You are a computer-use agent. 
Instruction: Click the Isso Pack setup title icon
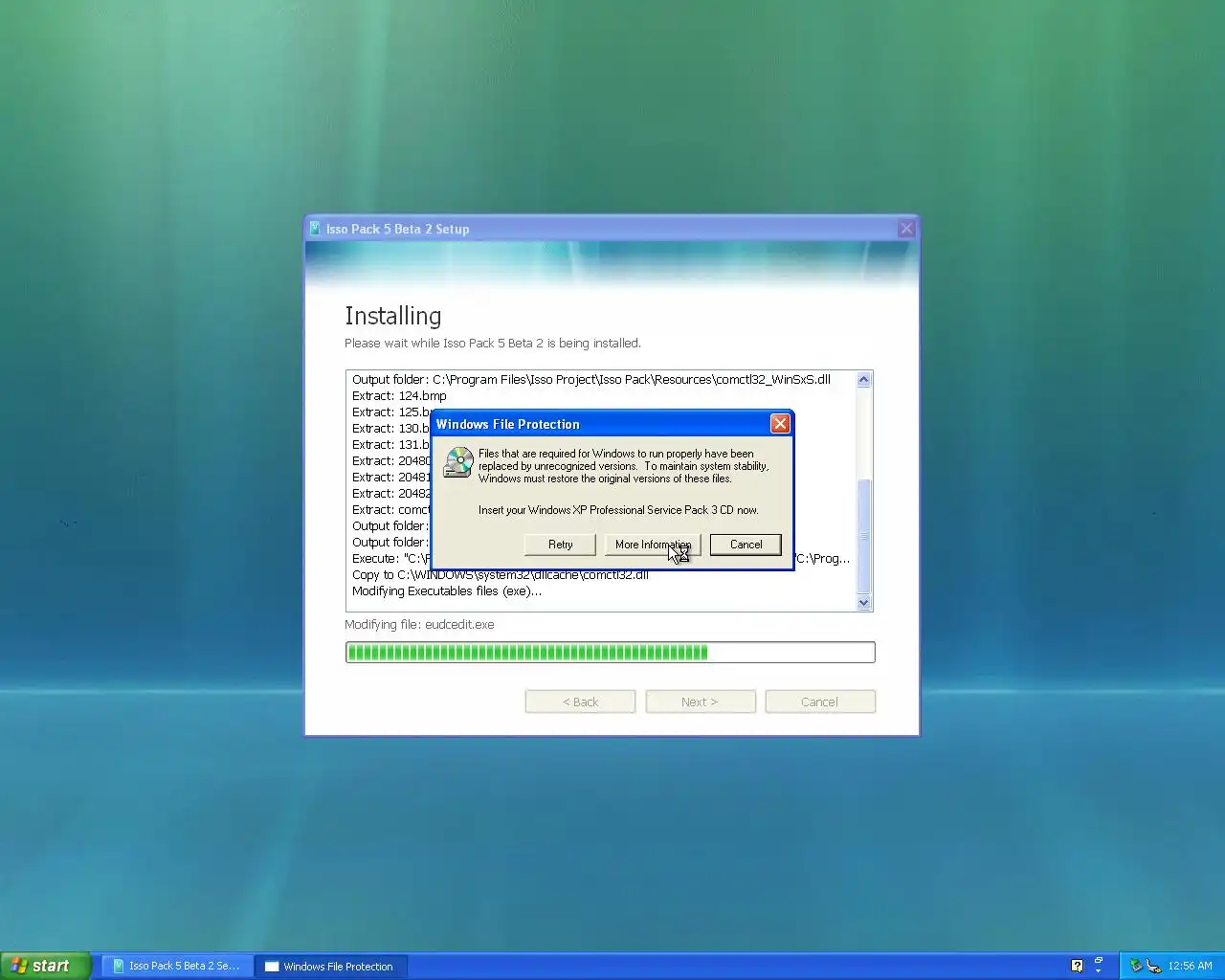point(315,229)
